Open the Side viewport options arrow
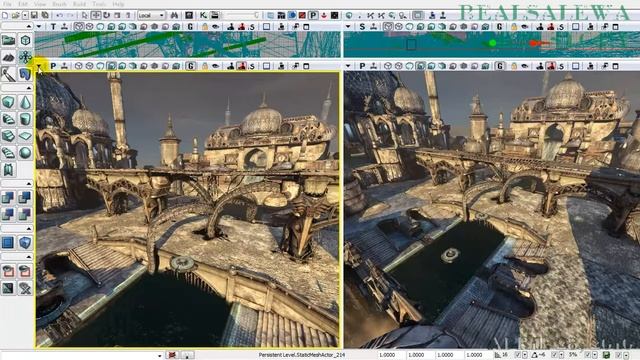The image size is (640, 360). pyautogui.click(x=348, y=27)
